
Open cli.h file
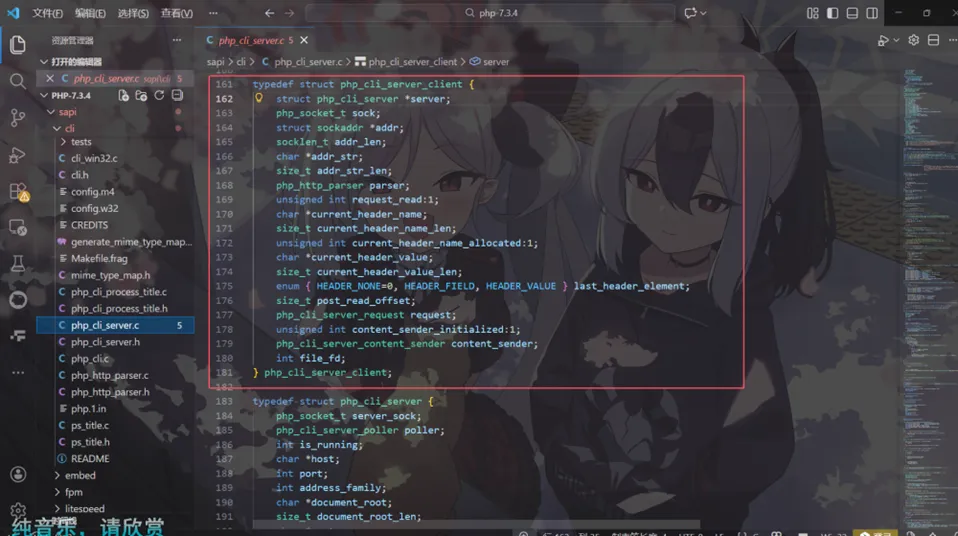[x=79, y=175]
